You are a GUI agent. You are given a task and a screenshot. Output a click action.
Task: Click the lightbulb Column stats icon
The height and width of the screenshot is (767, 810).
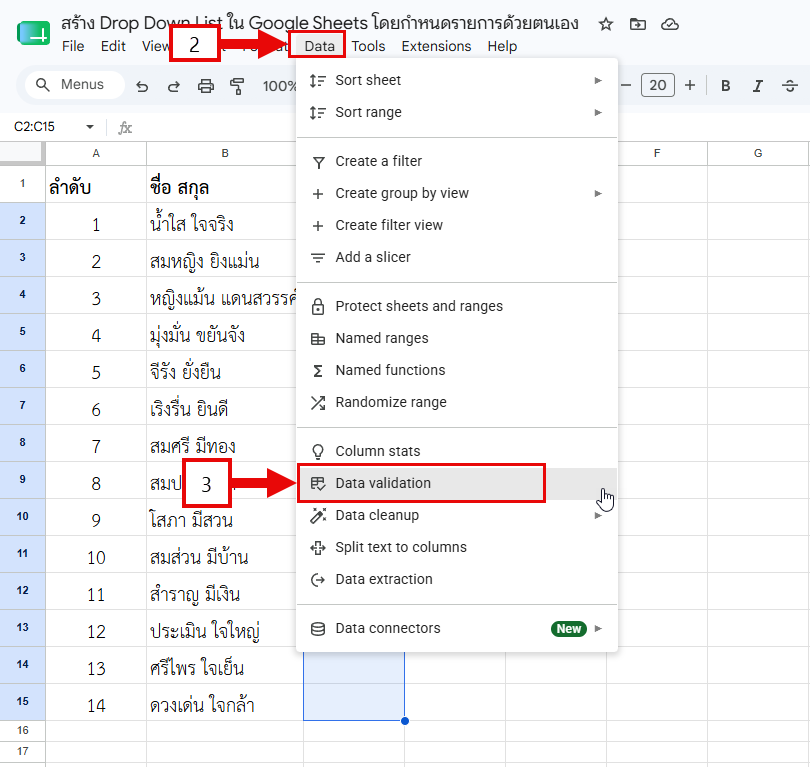pyautogui.click(x=318, y=452)
